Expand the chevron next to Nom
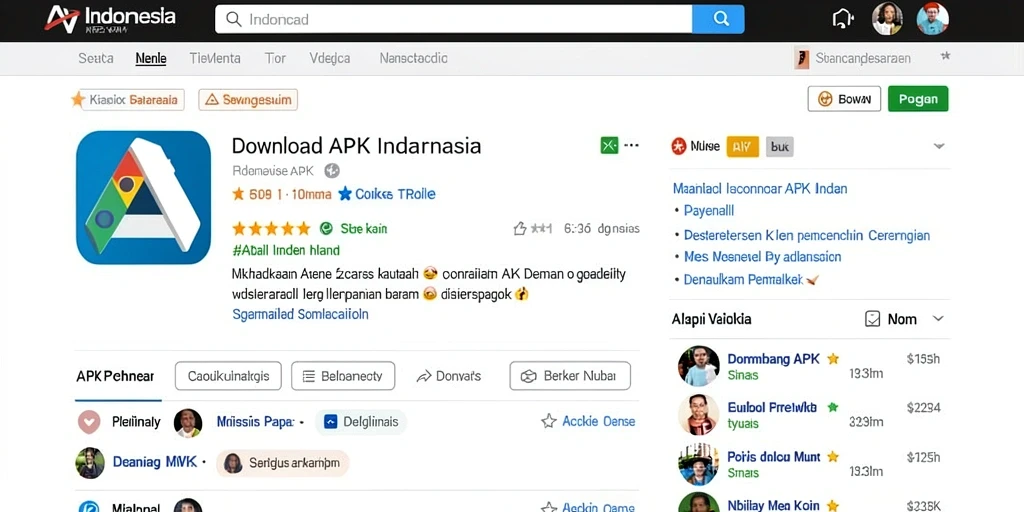The height and width of the screenshot is (512, 1024). (x=938, y=319)
